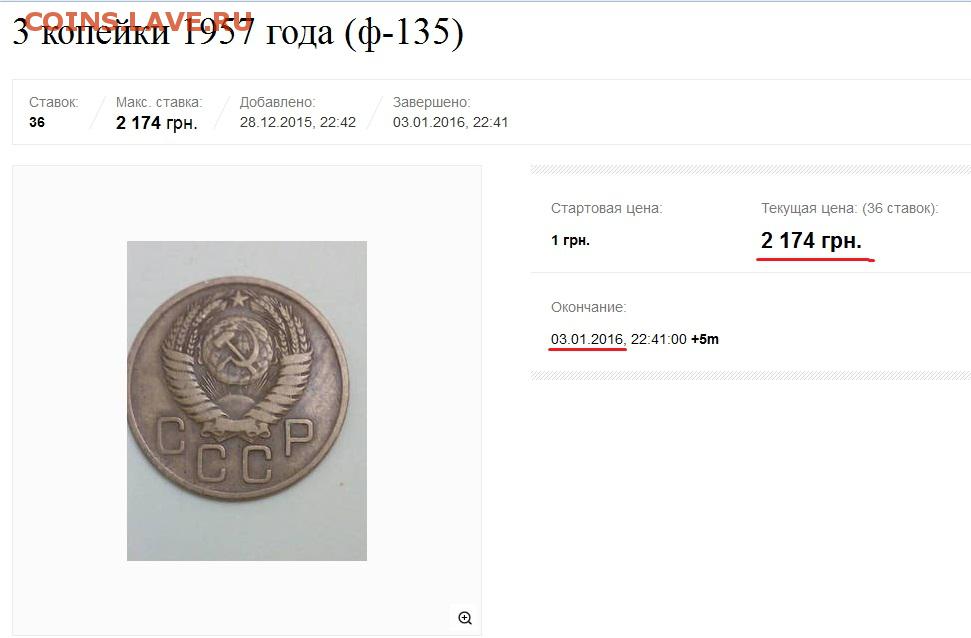Select the Ставок count 36

(37, 122)
